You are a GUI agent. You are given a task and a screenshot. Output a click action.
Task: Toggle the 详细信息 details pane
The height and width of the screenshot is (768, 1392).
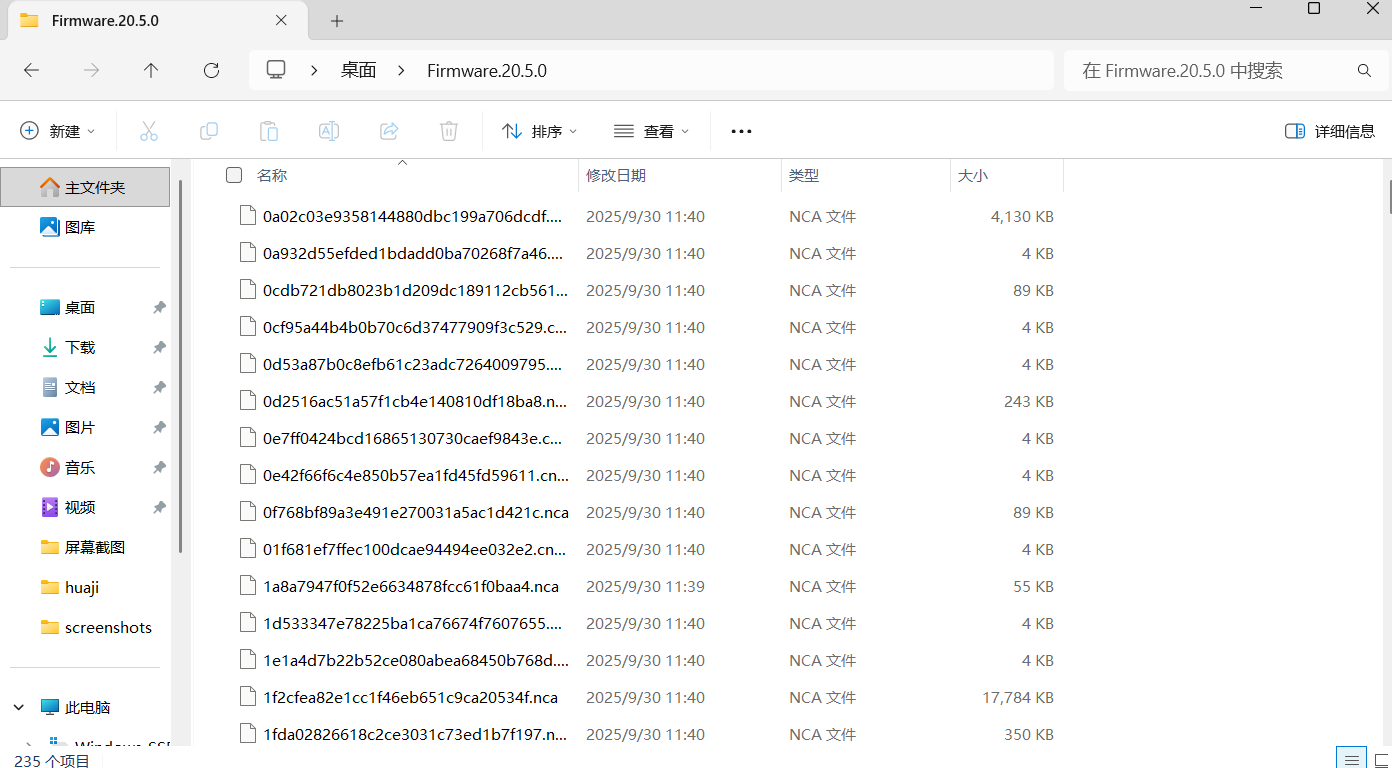[1329, 131]
